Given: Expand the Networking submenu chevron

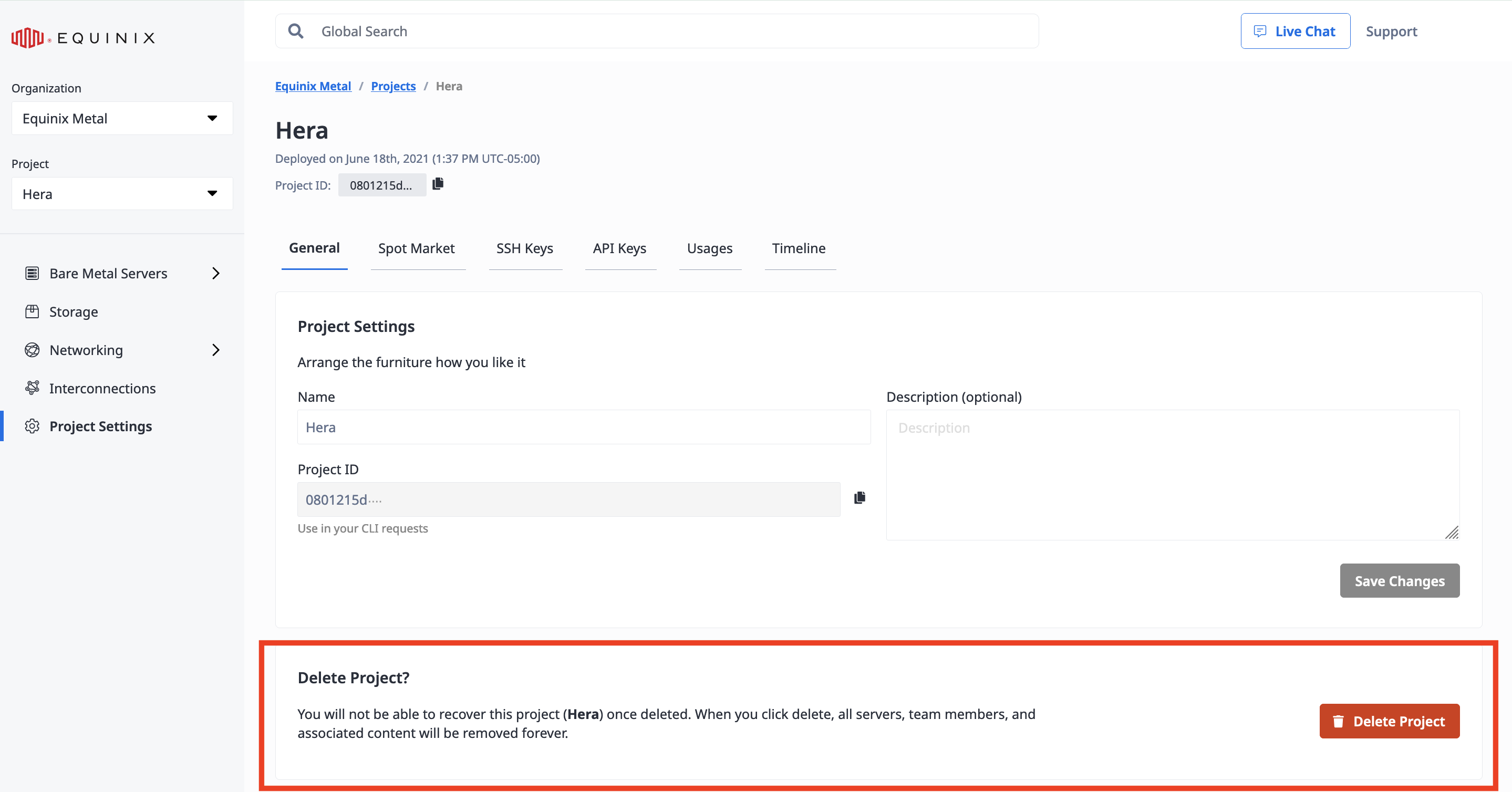Looking at the screenshot, I should (215, 350).
